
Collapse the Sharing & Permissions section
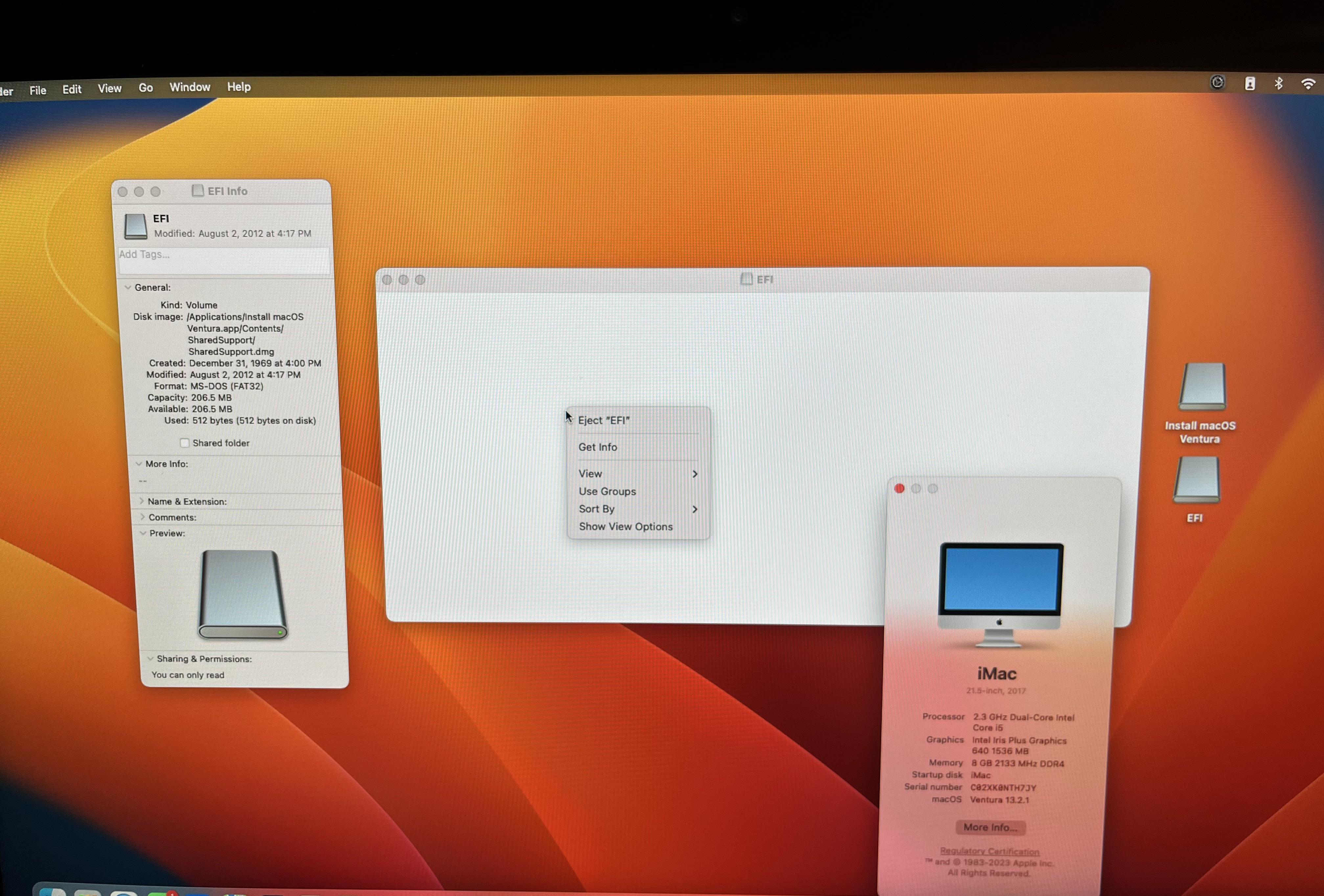(x=150, y=659)
